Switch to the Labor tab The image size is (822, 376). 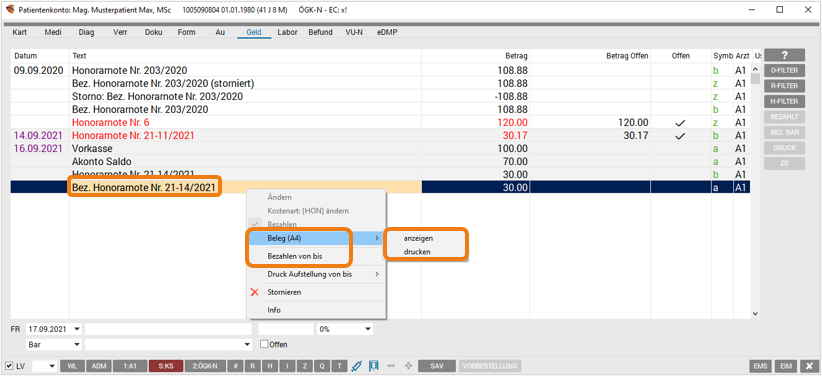287,32
